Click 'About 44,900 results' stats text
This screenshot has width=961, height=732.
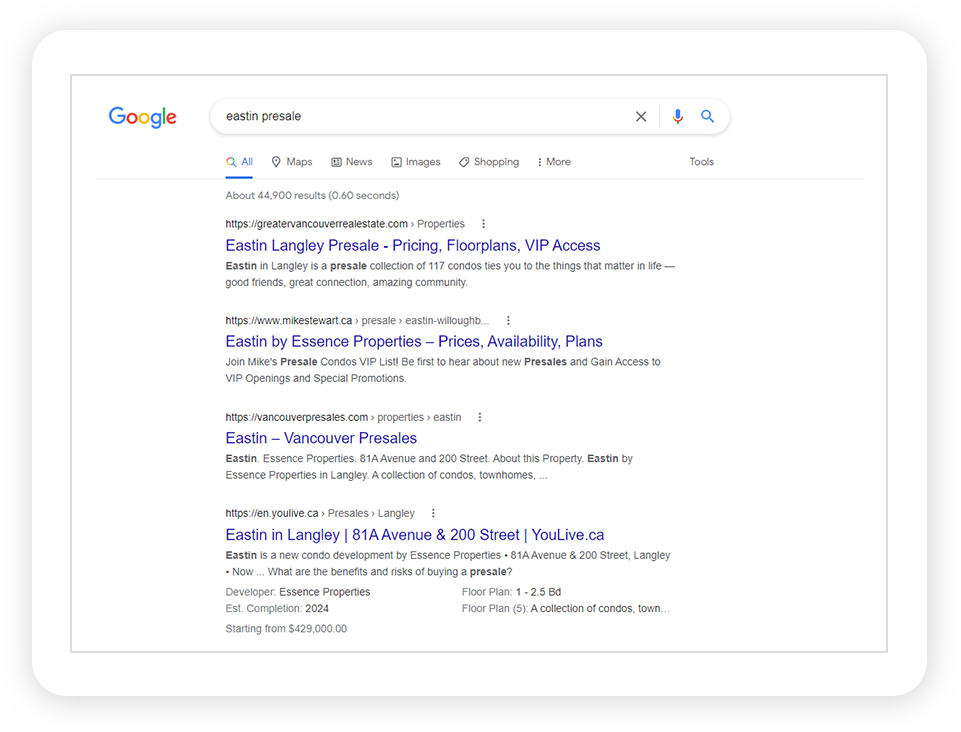(x=312, y=196)
